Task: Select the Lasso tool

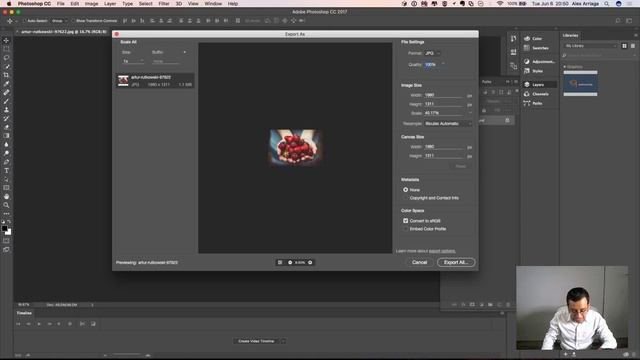Action: click(x=6, y=58)
